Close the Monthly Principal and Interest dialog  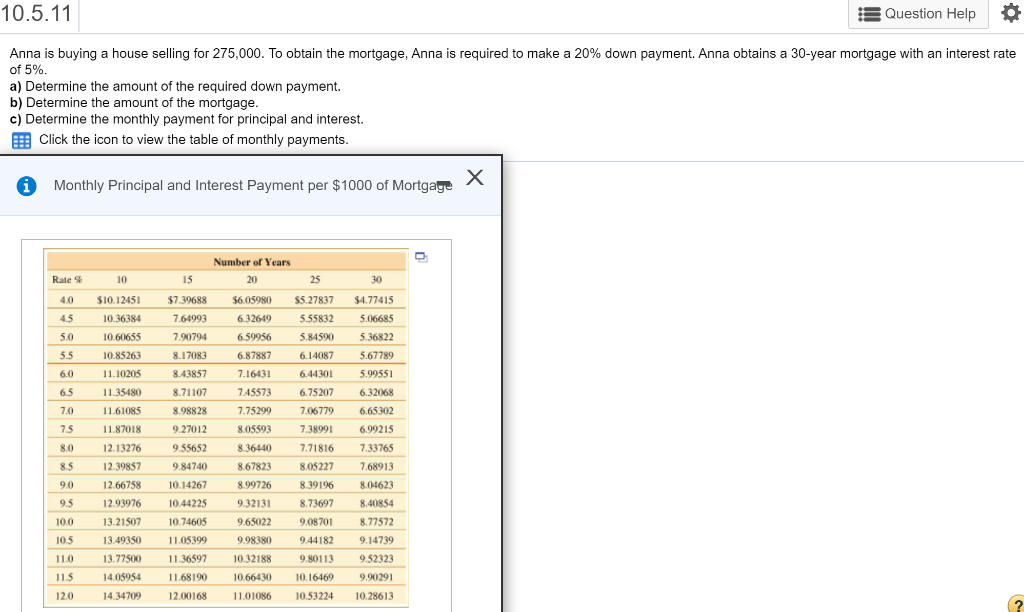(475, 177)
